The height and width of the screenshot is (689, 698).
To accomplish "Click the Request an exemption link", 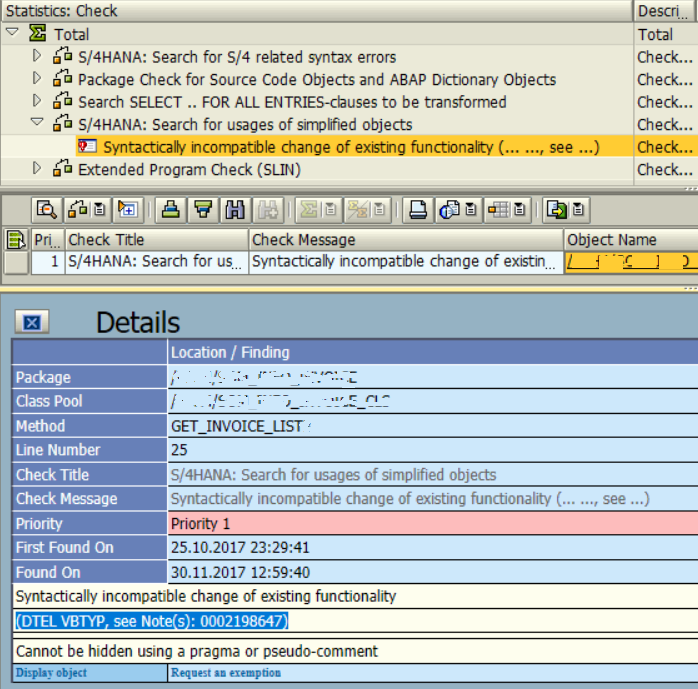I will click(x=226, y=673).
